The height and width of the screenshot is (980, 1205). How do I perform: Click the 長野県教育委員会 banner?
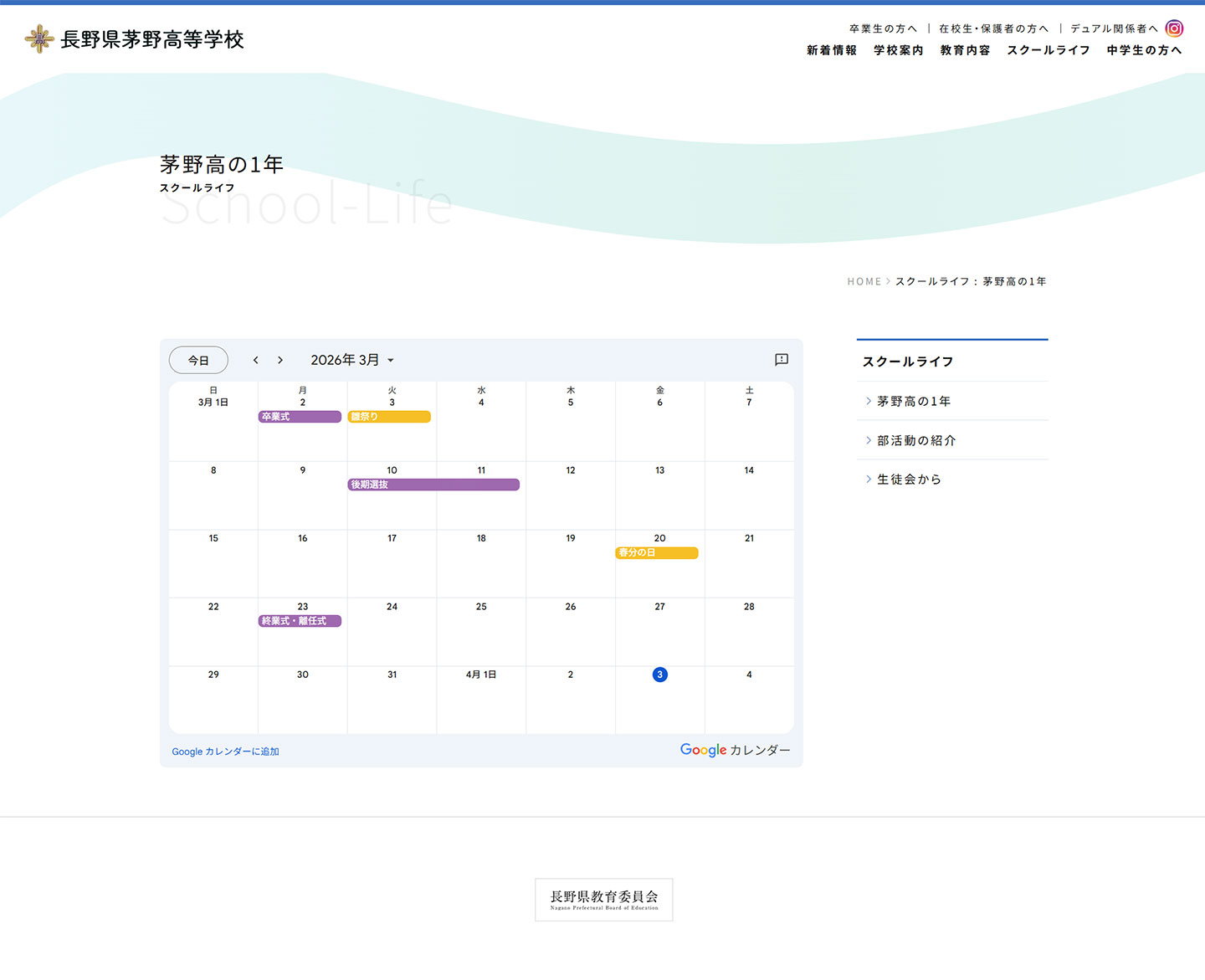click(603, 900)
